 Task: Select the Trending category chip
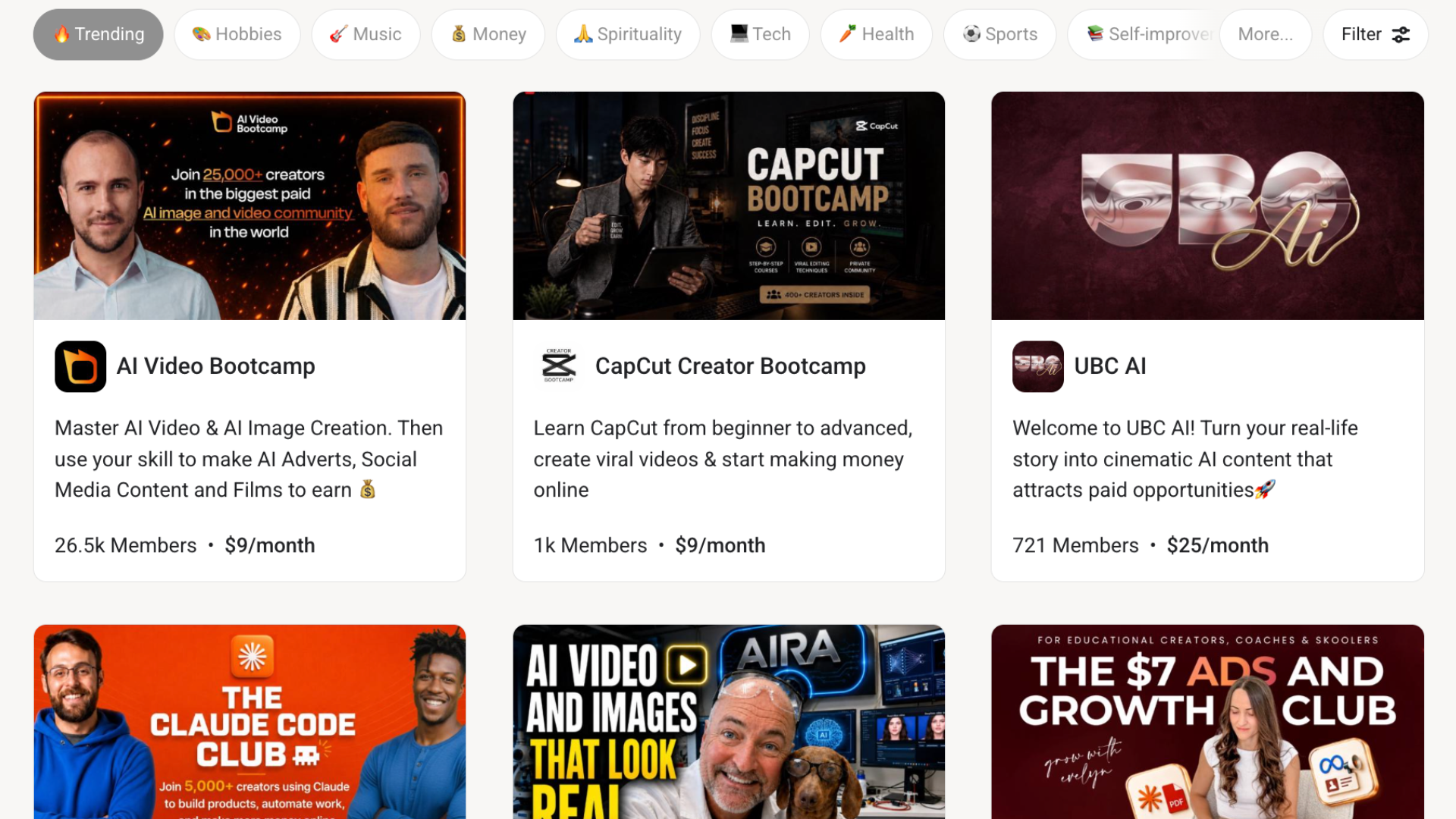(98, 34)
